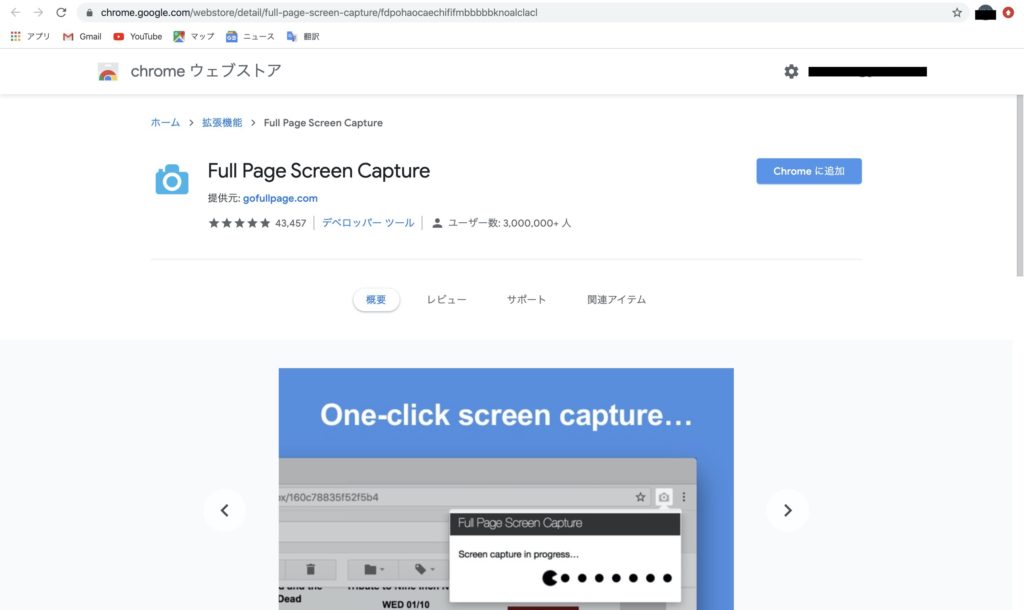Image resolution: width=1024 pixels, height=610 pixels.
Task: Reload the page with the refresh icon
Action: click(61, 12)
